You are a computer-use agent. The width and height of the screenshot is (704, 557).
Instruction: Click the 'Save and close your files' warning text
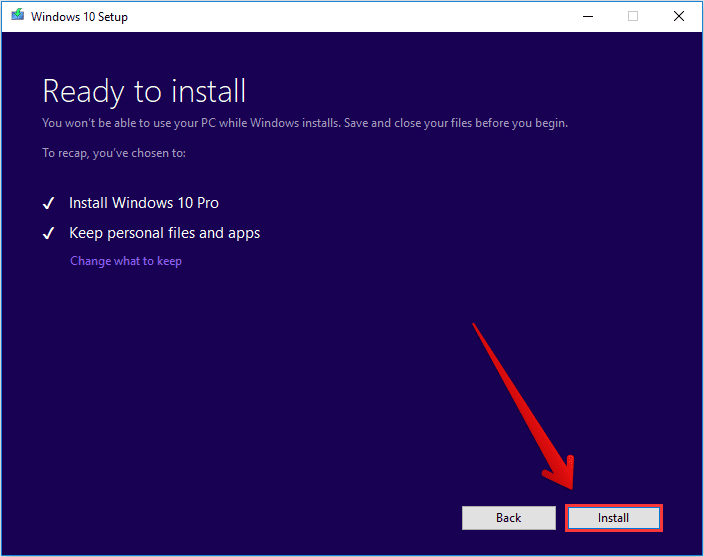click(456, 123)
